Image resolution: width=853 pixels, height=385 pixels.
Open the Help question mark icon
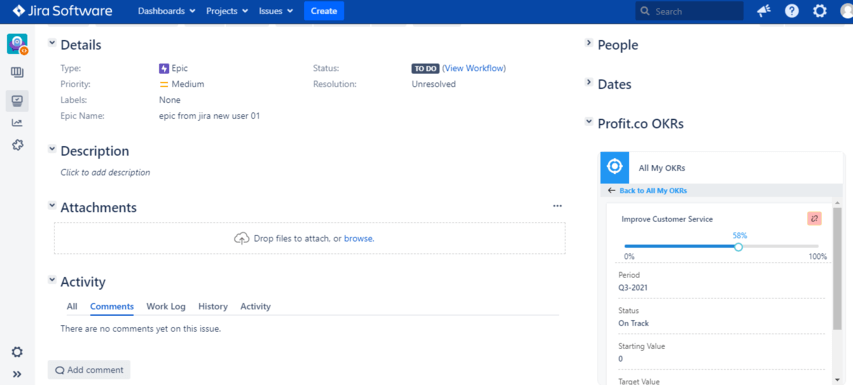click(792, 11)
